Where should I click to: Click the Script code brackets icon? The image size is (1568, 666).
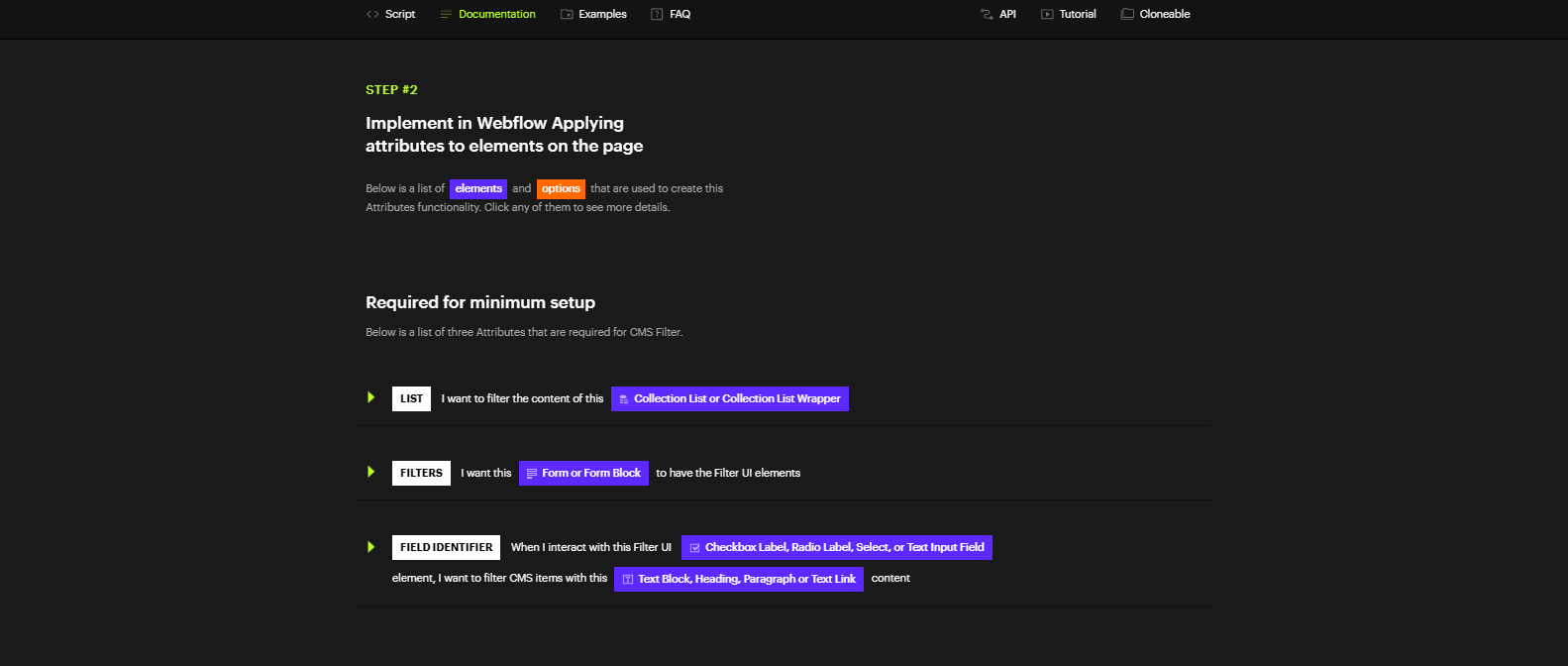(x=372, y=14)
